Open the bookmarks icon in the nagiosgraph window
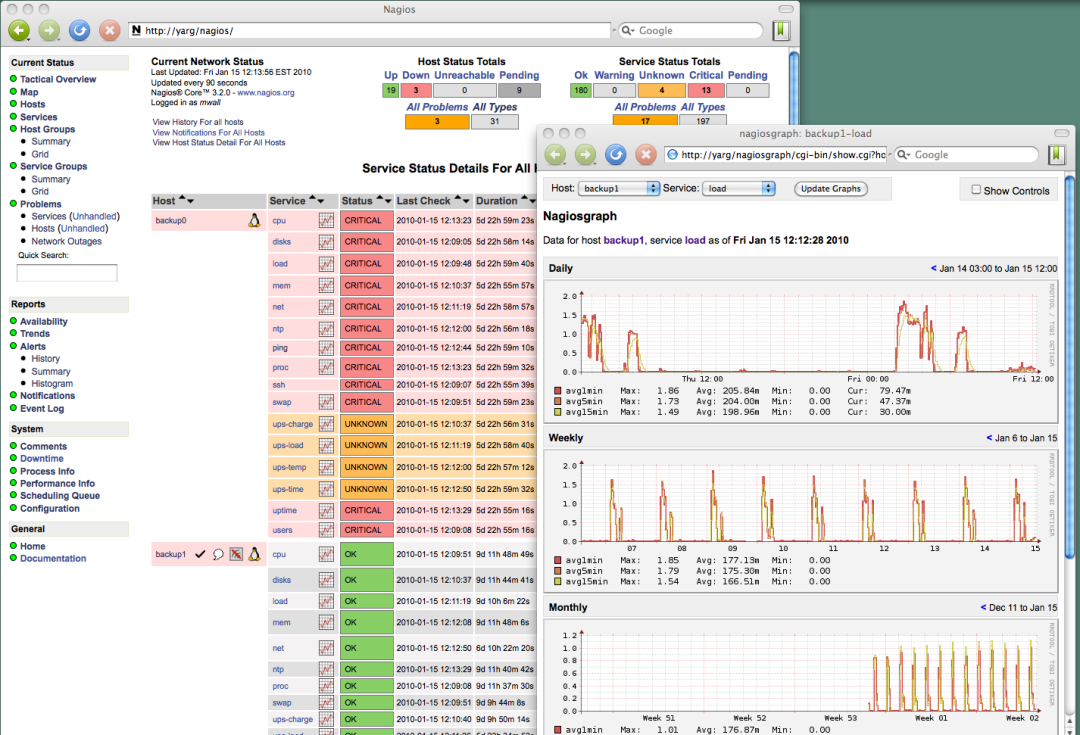Viewport: 1080px width, 735px height. 1057,154
